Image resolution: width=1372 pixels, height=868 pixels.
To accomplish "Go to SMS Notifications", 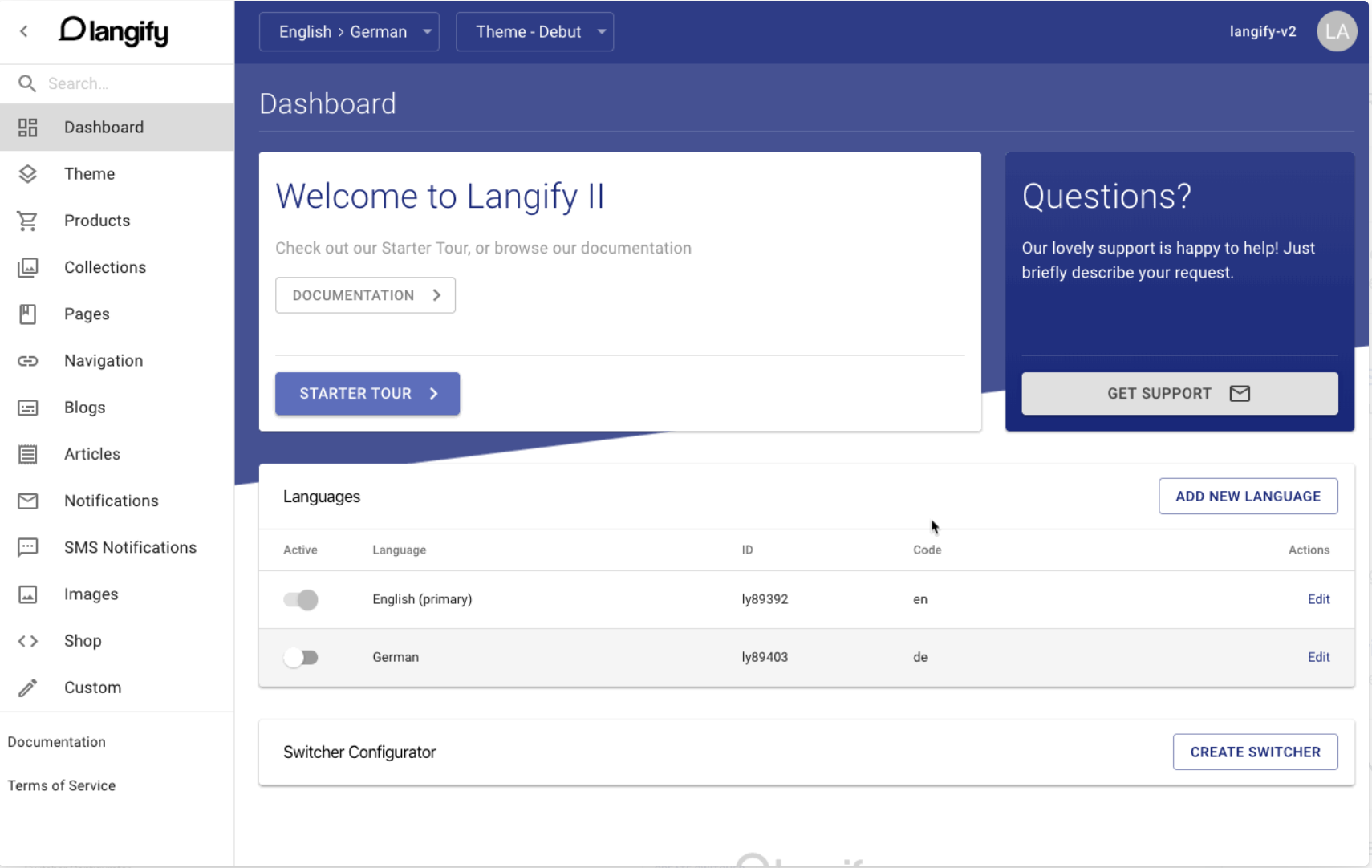I will (x=117, y=548).
